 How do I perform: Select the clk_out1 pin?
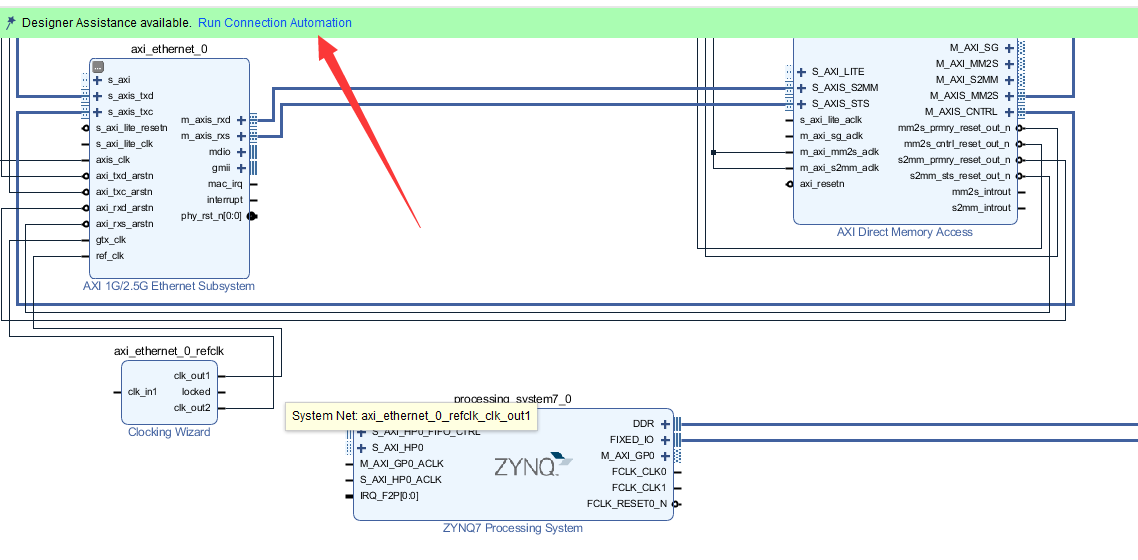click(x=192, y=376)
